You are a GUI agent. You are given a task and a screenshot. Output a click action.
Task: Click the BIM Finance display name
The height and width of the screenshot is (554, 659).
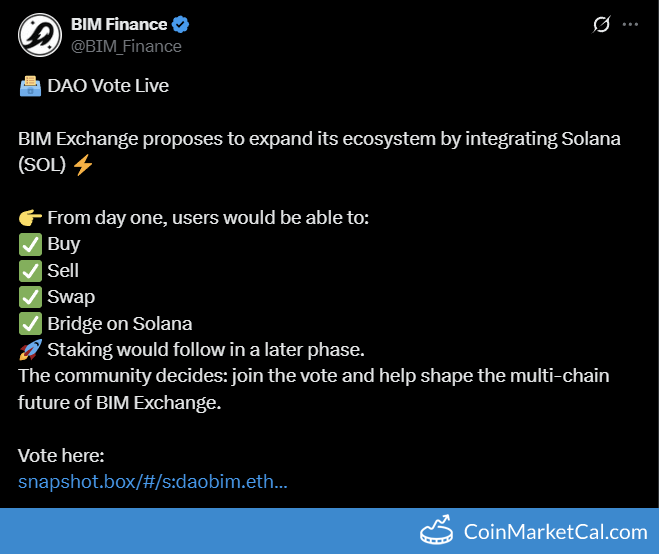pyautogui.click(x=119, y=24)
